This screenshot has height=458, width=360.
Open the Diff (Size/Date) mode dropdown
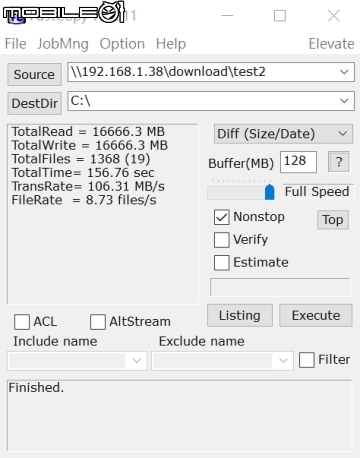(283, 134)
